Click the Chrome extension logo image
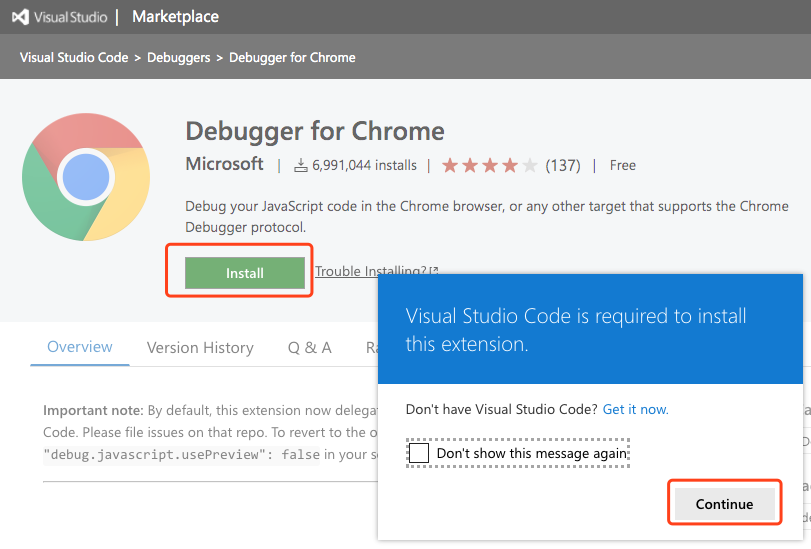 (86, 177)
